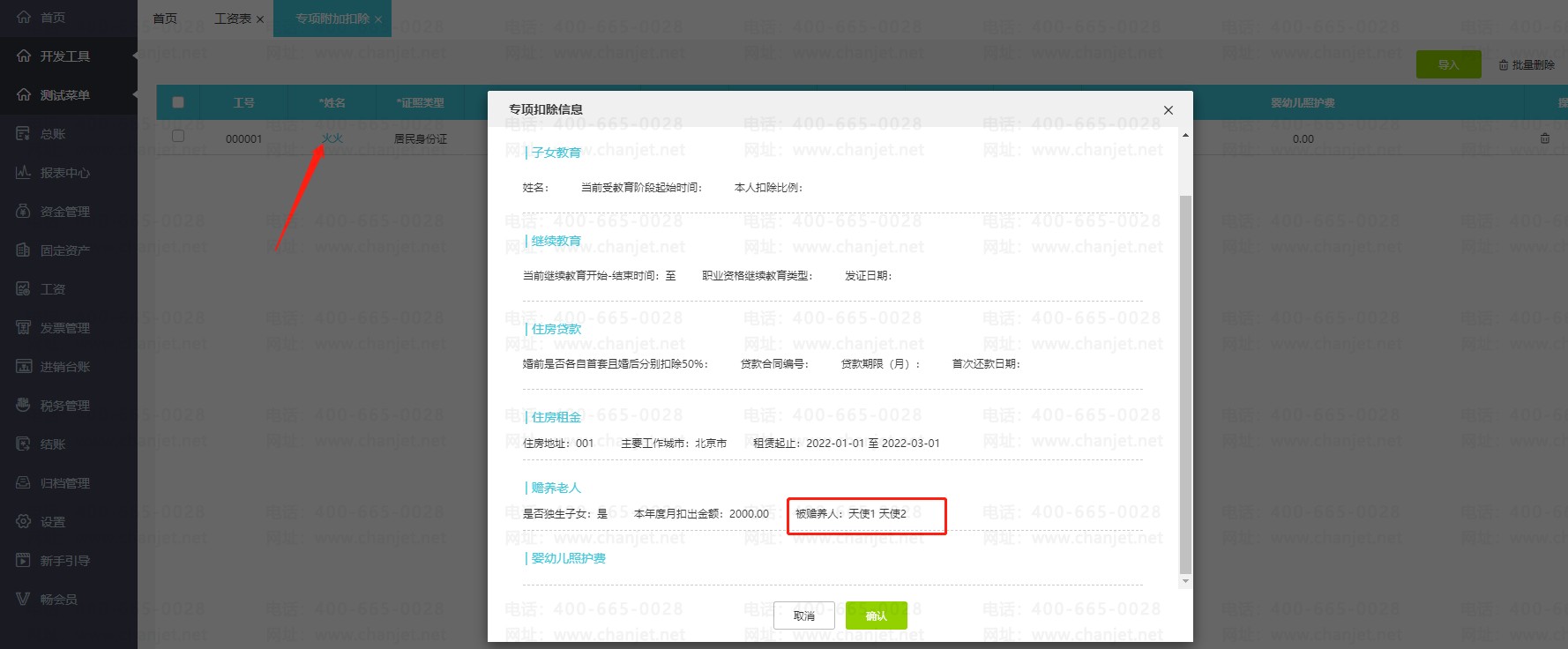The height and width of the screenshot is (649, 1568).
Task: Click the 赡养老人 section heading
Action: point(556,488)
